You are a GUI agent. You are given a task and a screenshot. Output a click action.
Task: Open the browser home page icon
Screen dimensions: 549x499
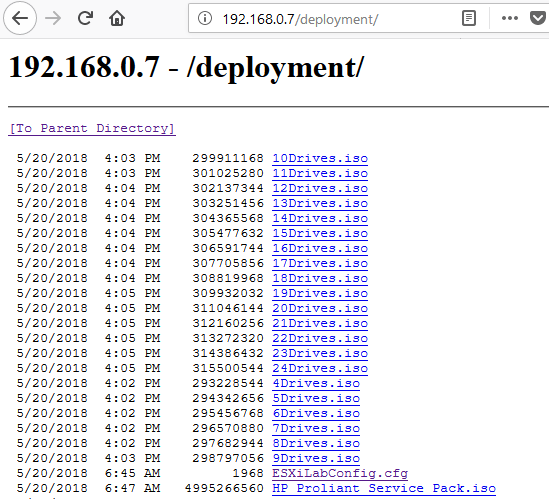117,18
